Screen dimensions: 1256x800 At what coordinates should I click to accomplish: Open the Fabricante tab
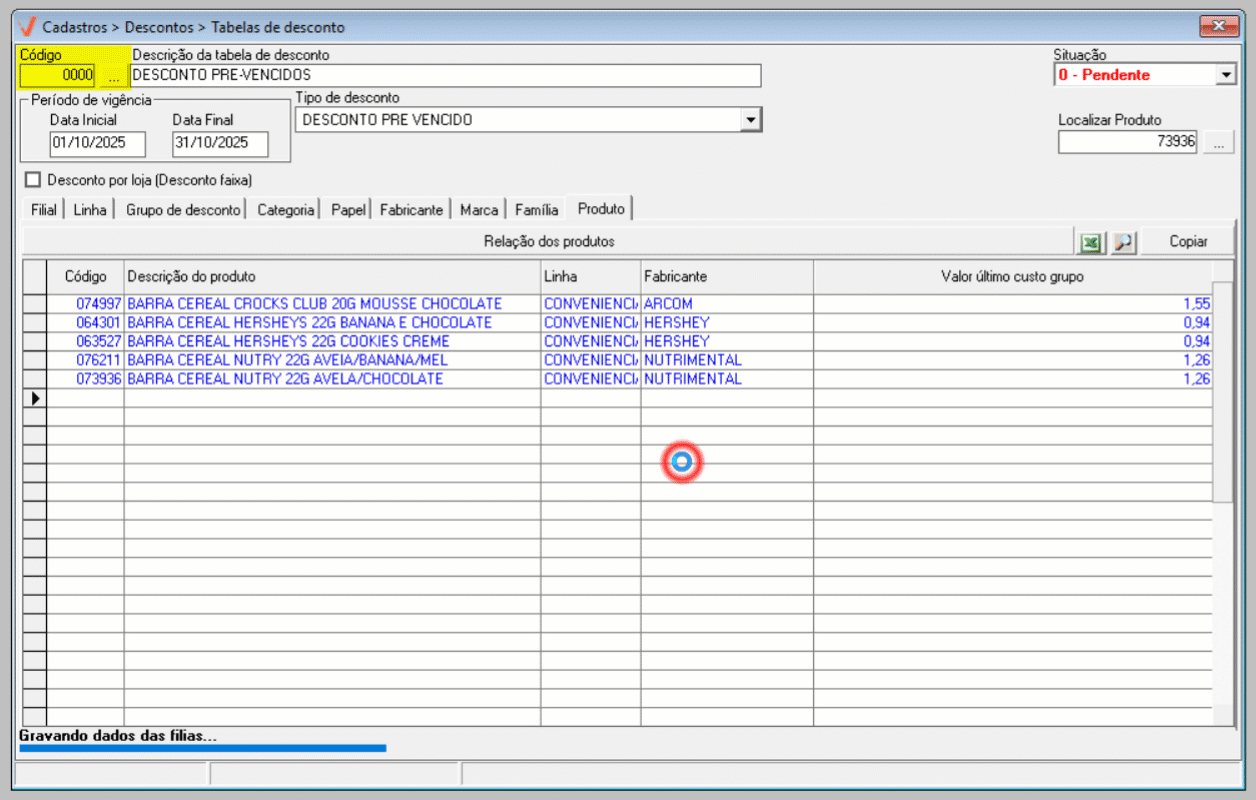click(411, 210)
